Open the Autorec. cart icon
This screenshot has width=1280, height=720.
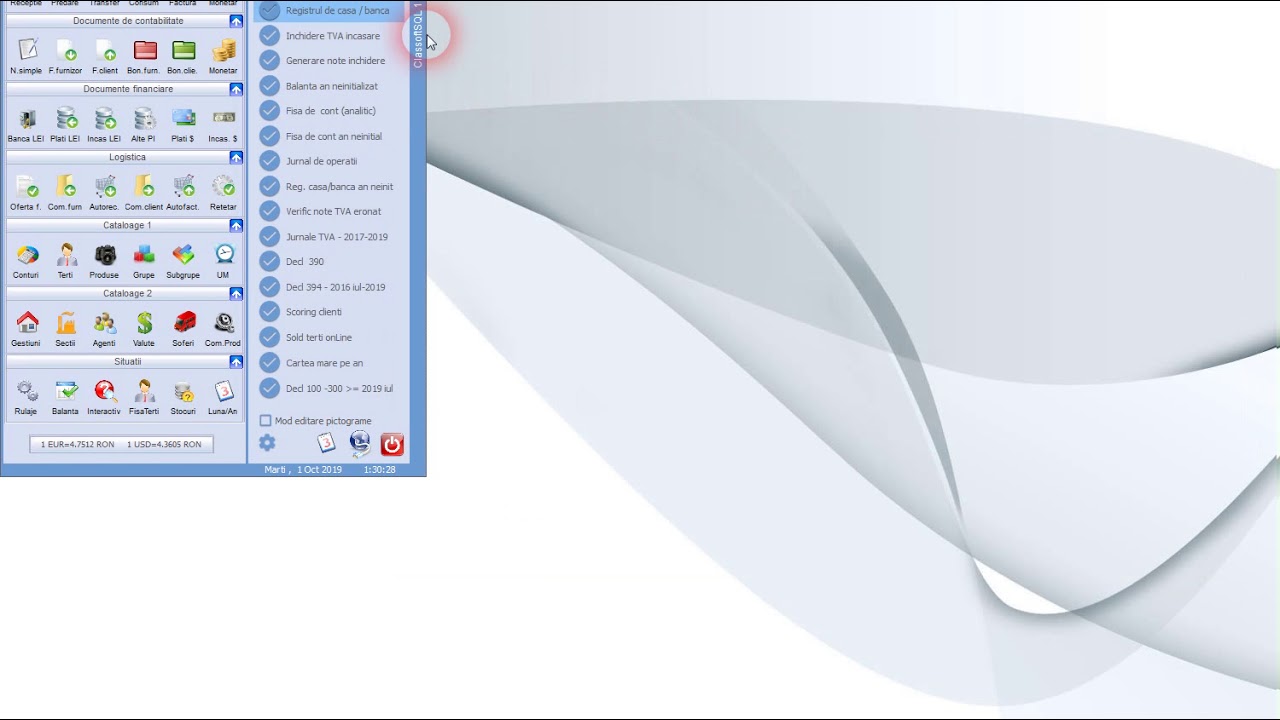click(x=105, y=186)
